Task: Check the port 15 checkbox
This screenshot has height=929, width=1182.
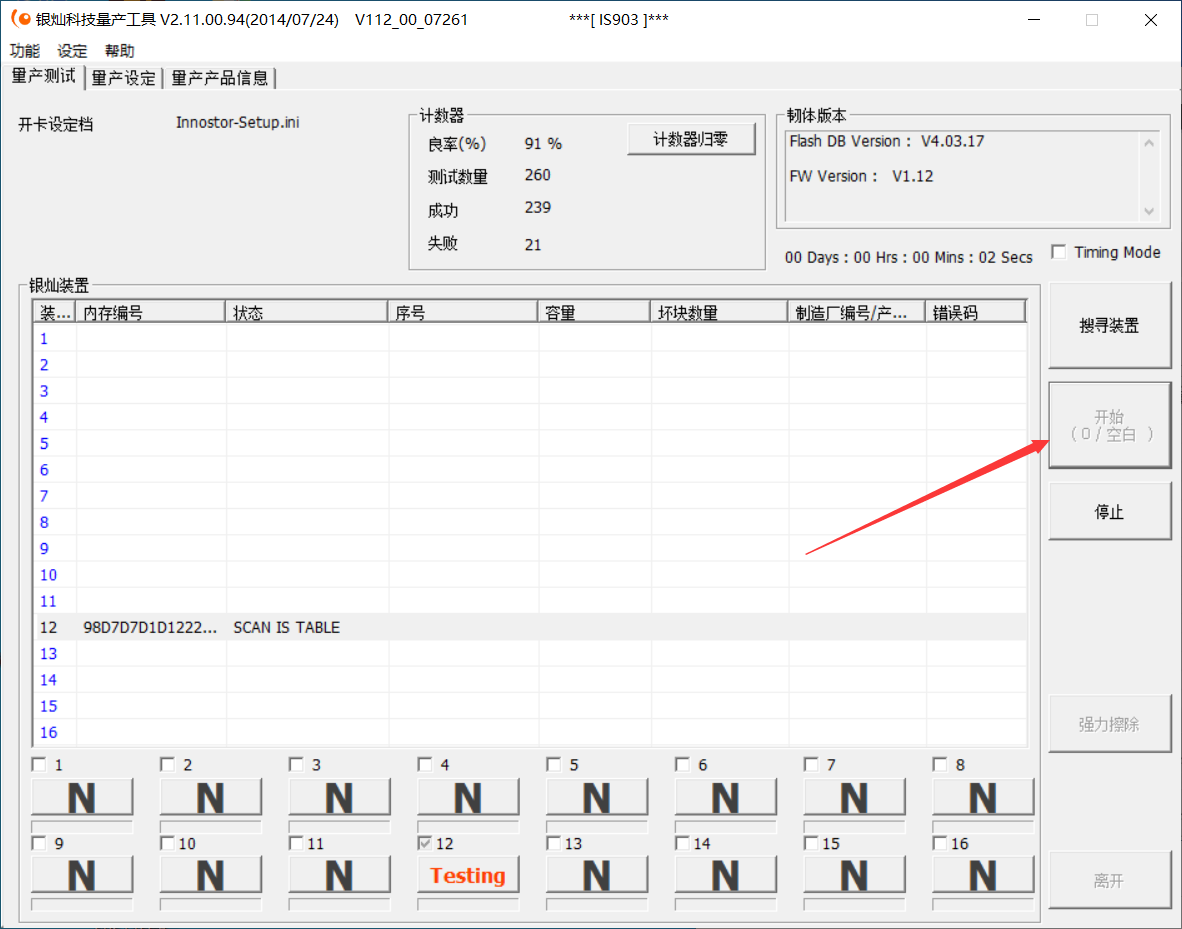Action: click(x=811, y=843)
